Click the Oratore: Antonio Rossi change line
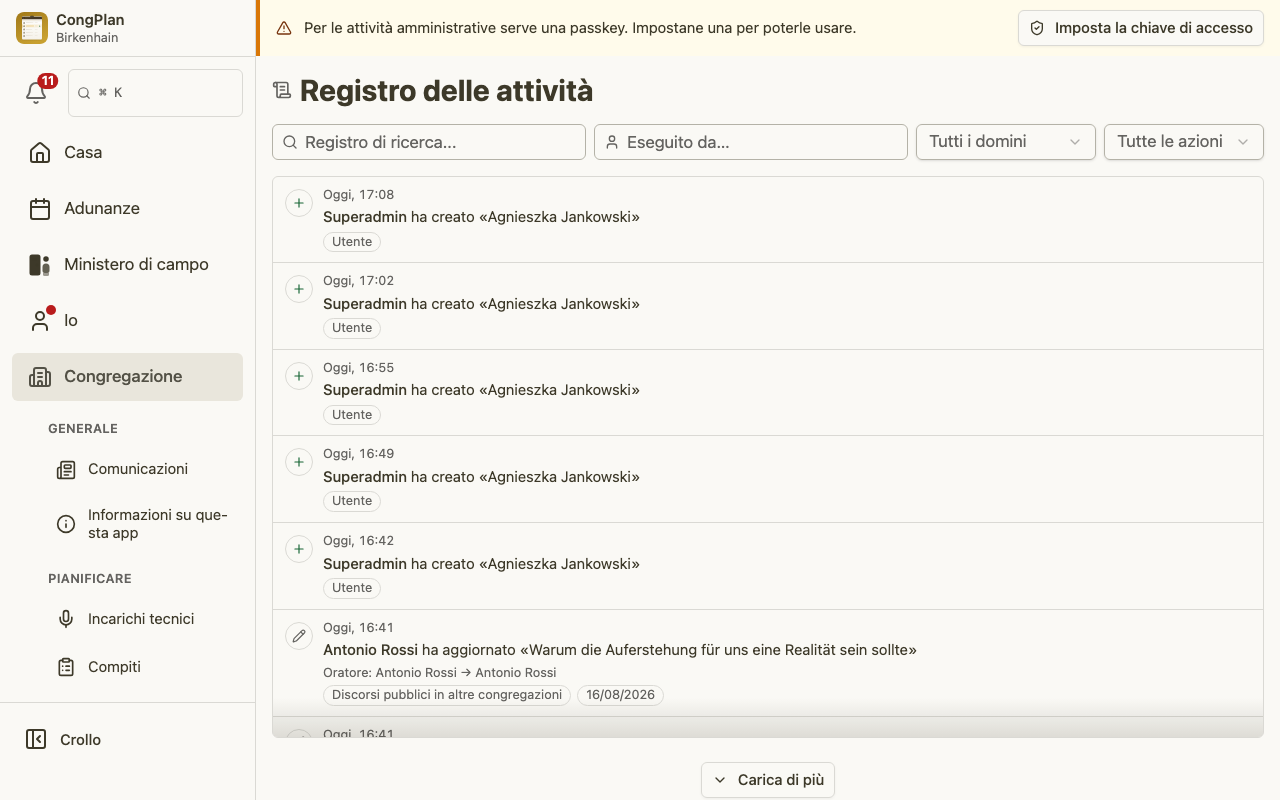The width and height of the screenshot is (1280, 800). point(439,672)
